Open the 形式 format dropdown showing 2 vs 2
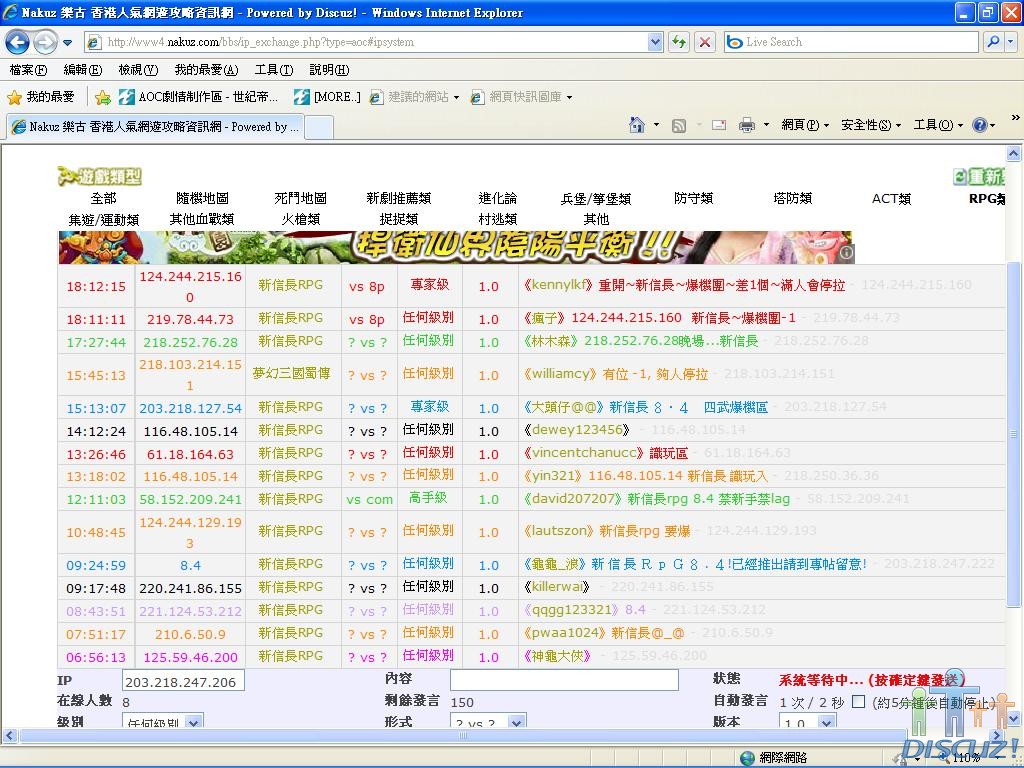The height and width of the screenshot is (768, 1024). pyautogui.click(x=516, y=722)
